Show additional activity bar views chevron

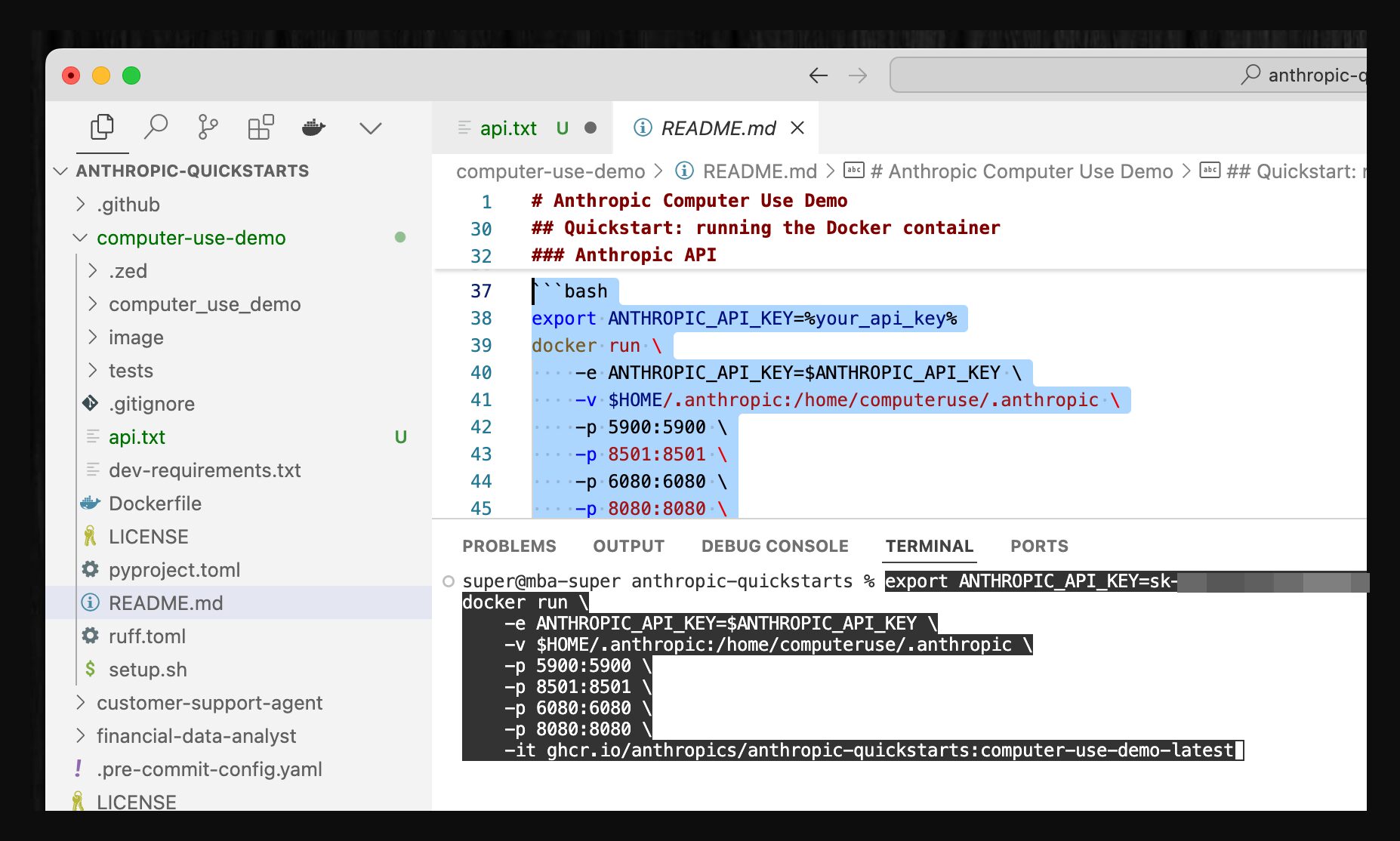370,128
